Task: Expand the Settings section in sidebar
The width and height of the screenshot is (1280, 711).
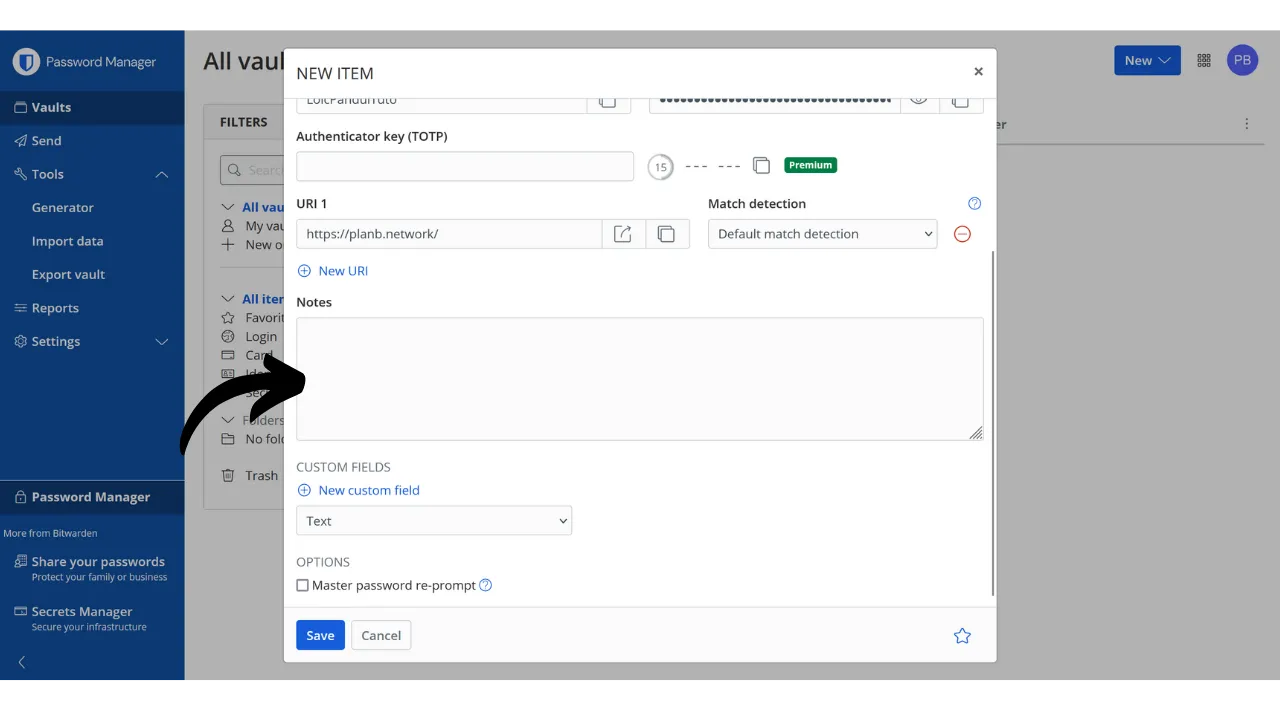Action: tap(161, 342)
